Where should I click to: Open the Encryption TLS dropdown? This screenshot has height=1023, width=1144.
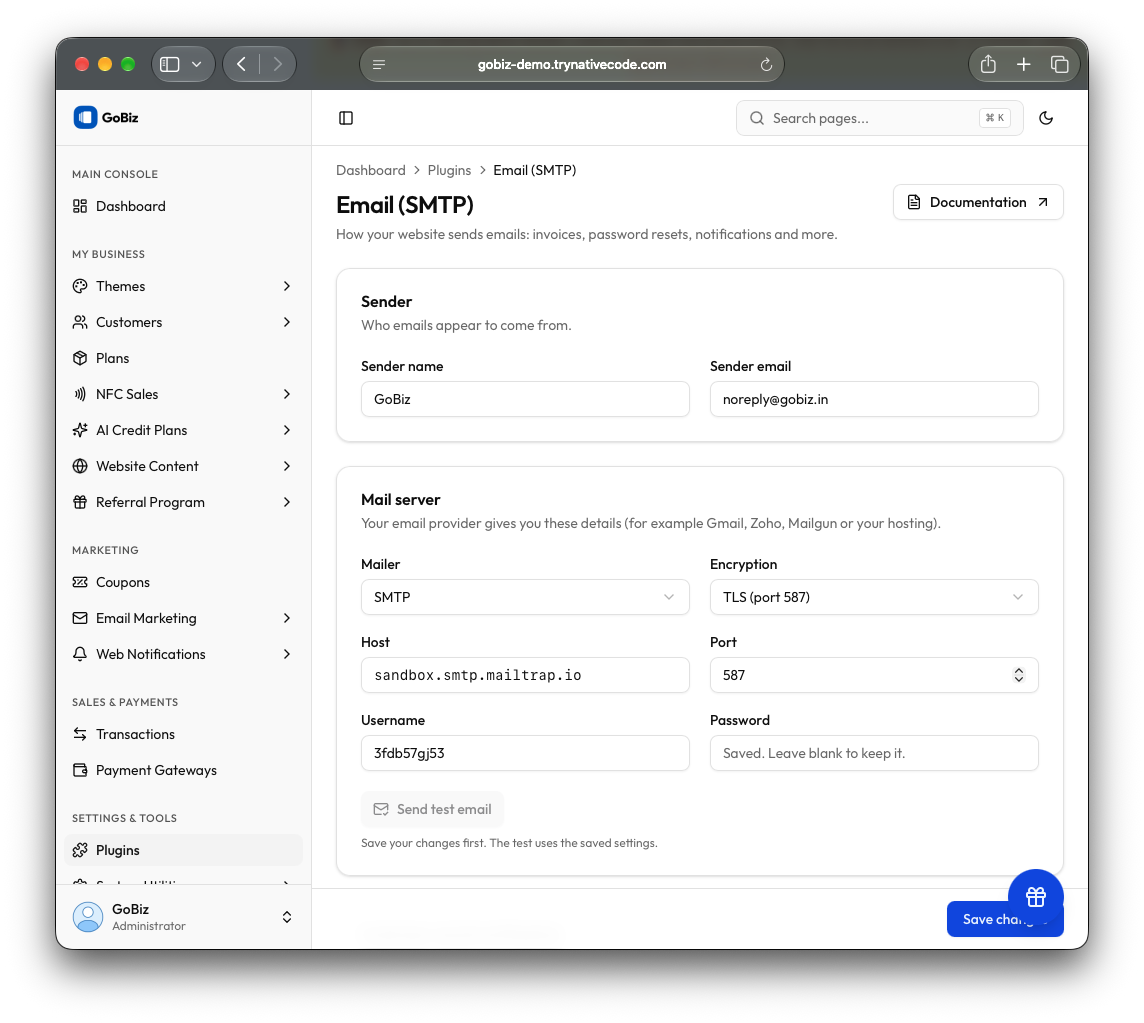874,597
